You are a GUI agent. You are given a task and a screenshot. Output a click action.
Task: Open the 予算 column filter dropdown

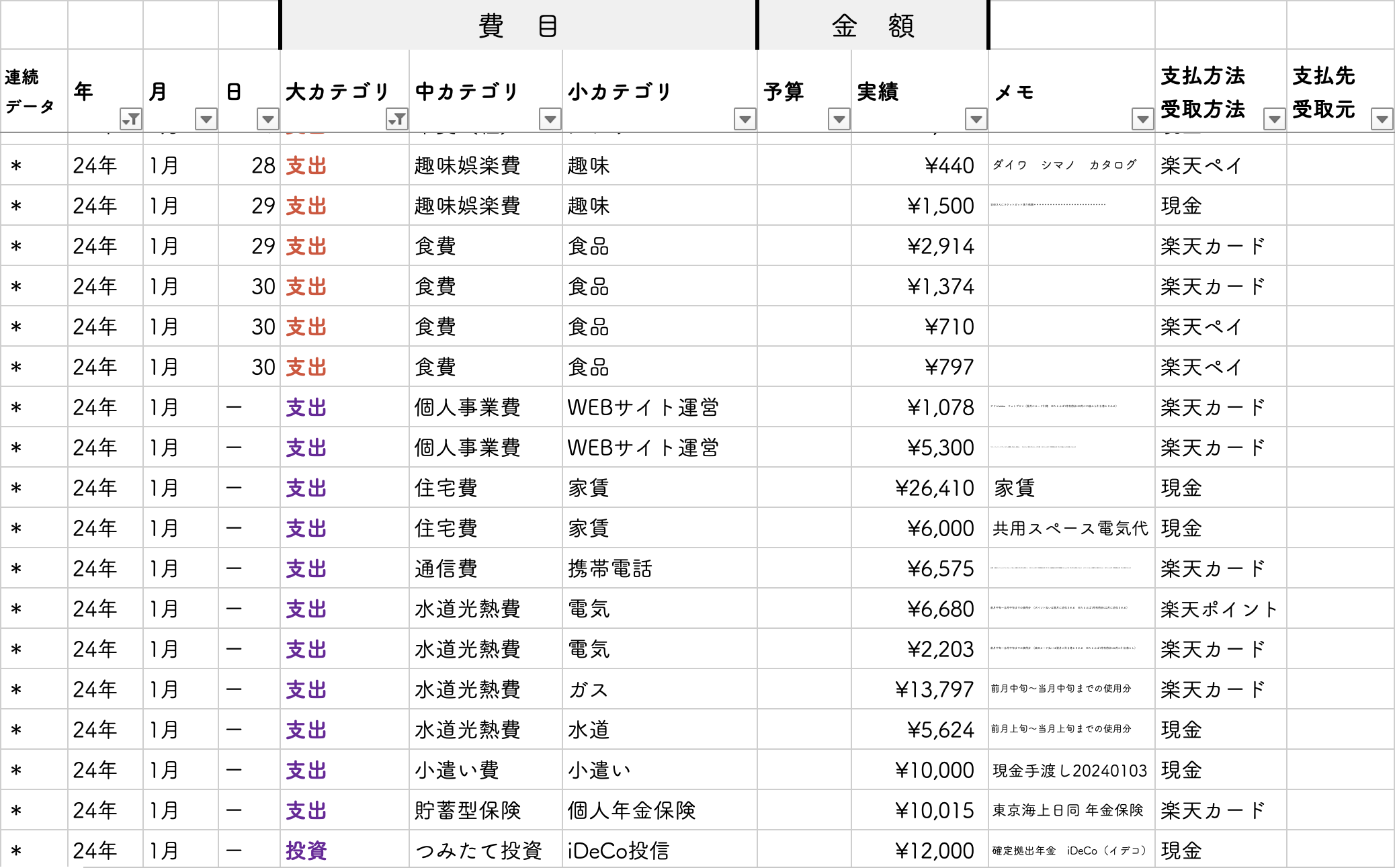839,120
